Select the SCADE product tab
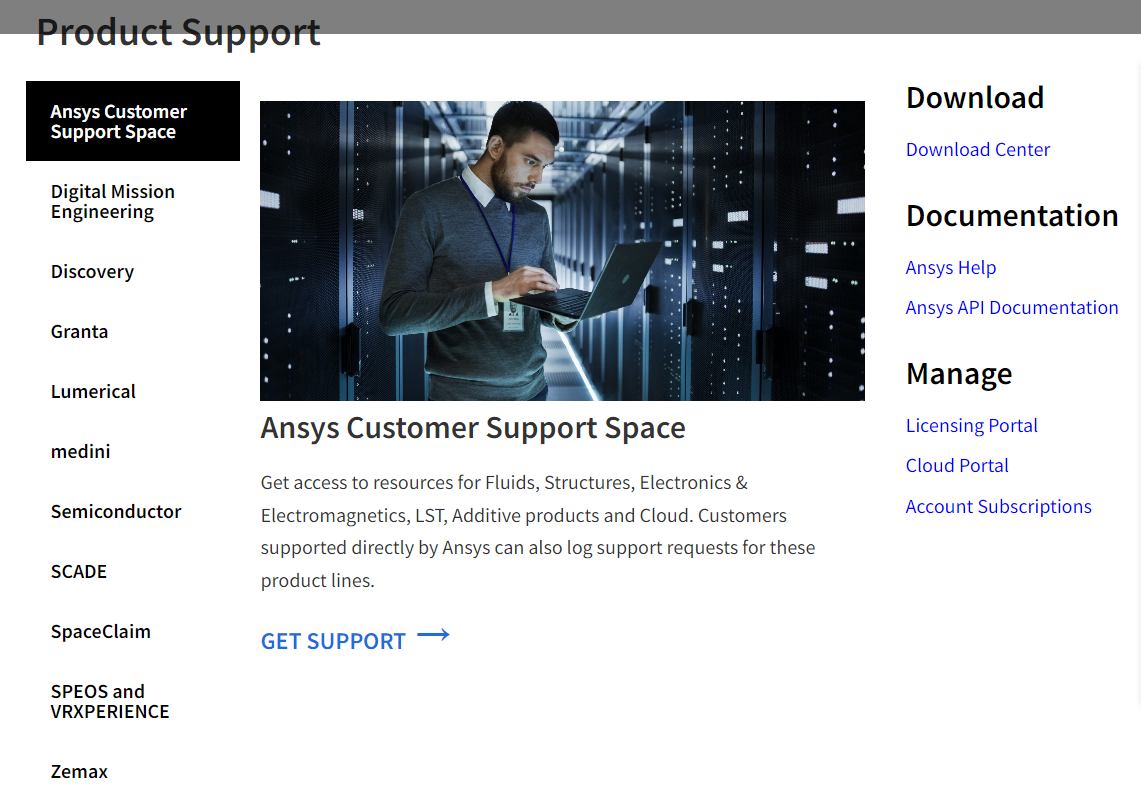The height and width of the screenshot is (812, 1141). (x=78, y=572)
